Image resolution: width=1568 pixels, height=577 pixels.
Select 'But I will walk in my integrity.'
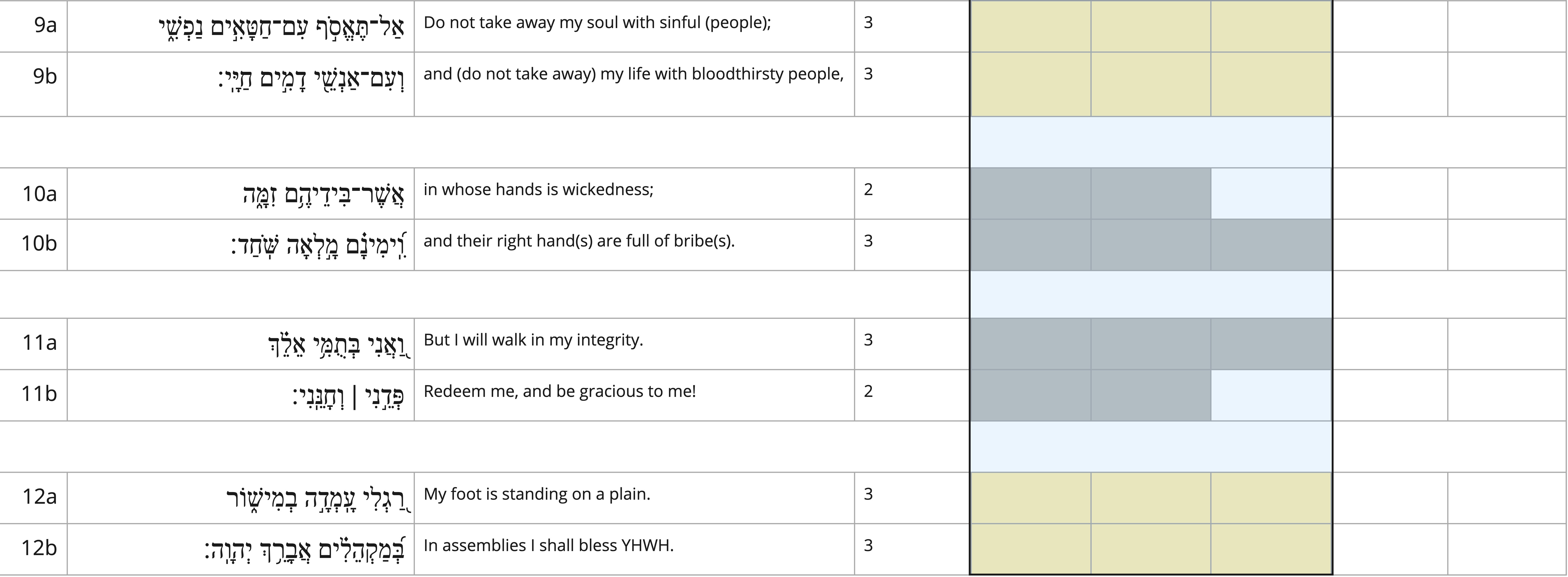click(533, 340)
